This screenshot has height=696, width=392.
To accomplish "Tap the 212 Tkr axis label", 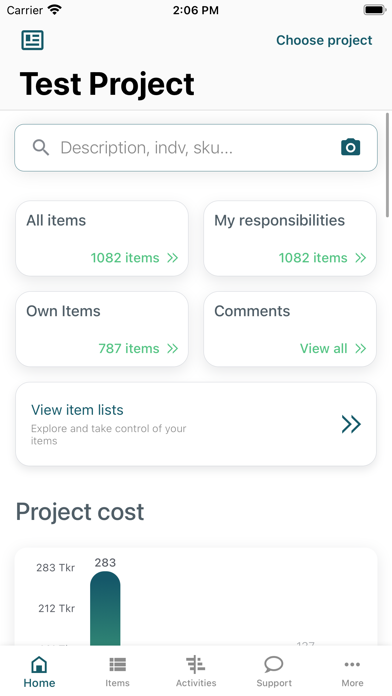I will [x=56, y=608].
